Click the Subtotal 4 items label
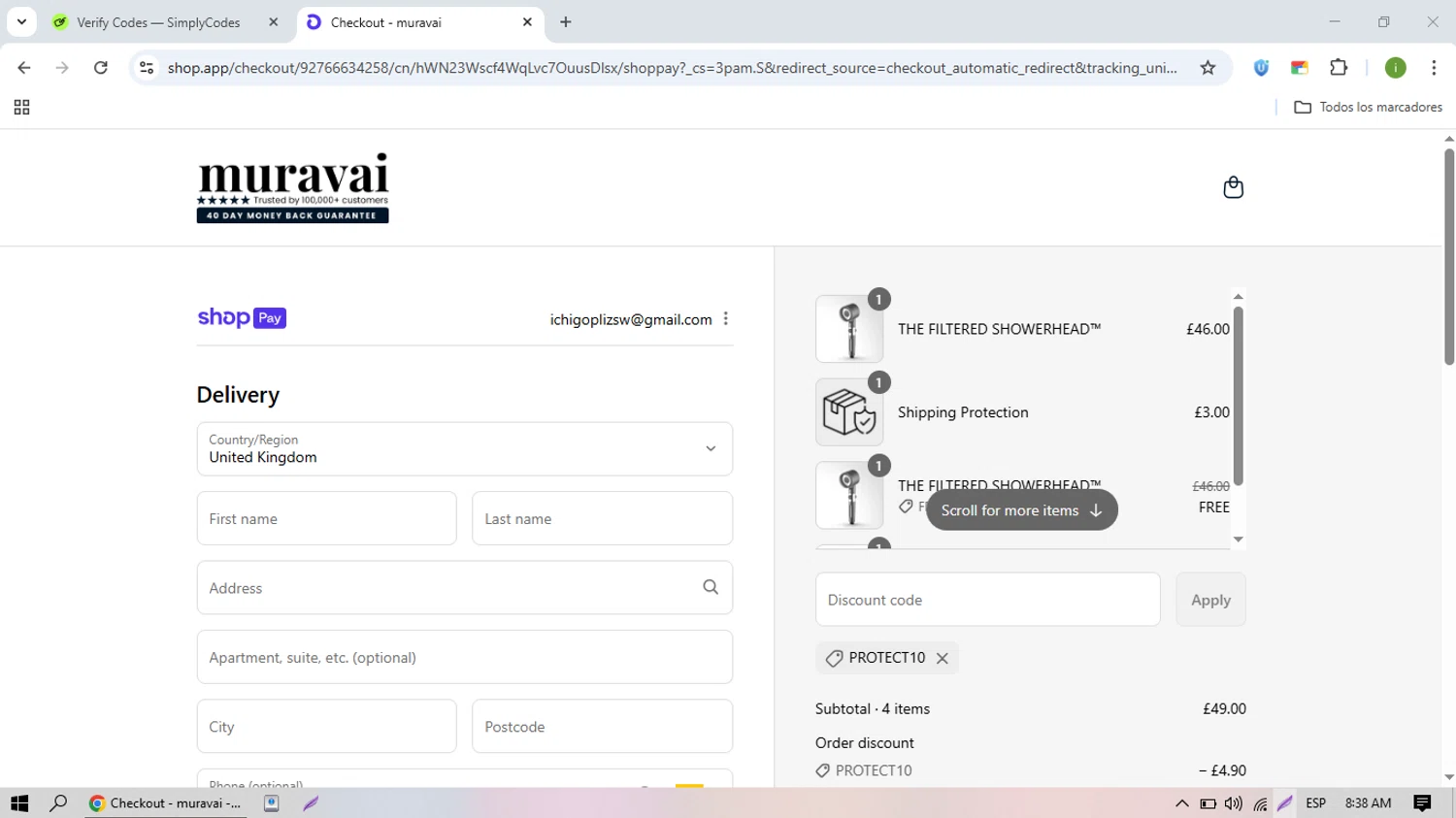1456x818 pixels. pyautogui.click(x=873, y=709)
